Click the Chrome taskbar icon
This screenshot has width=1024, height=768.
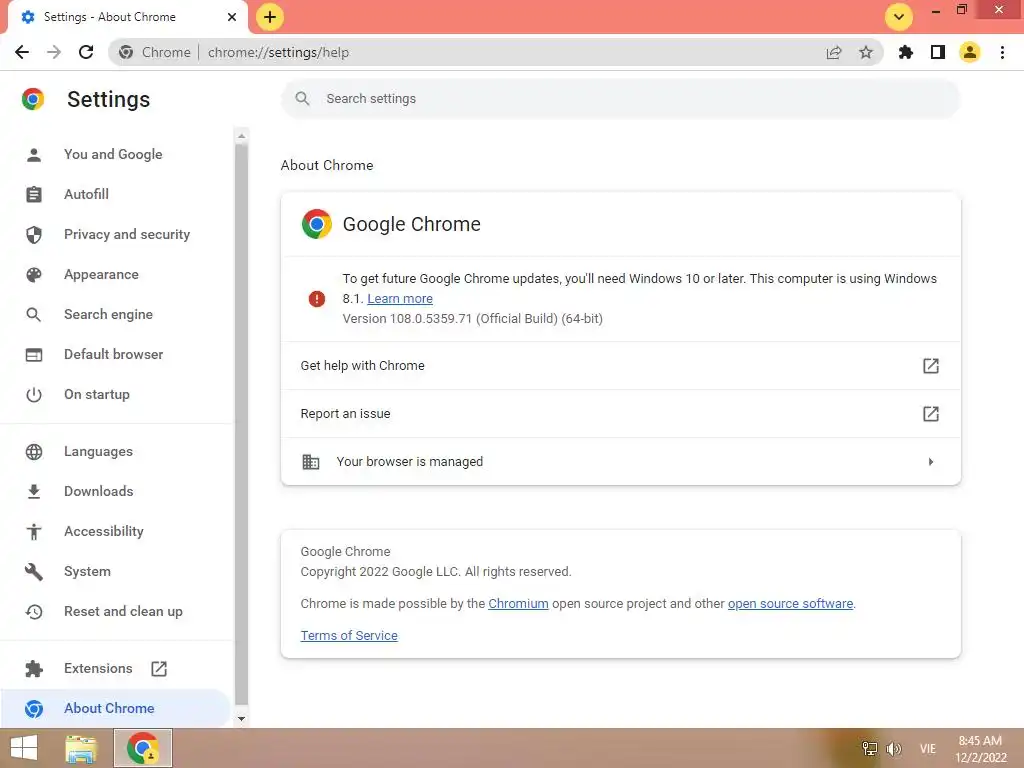[143, 748]
